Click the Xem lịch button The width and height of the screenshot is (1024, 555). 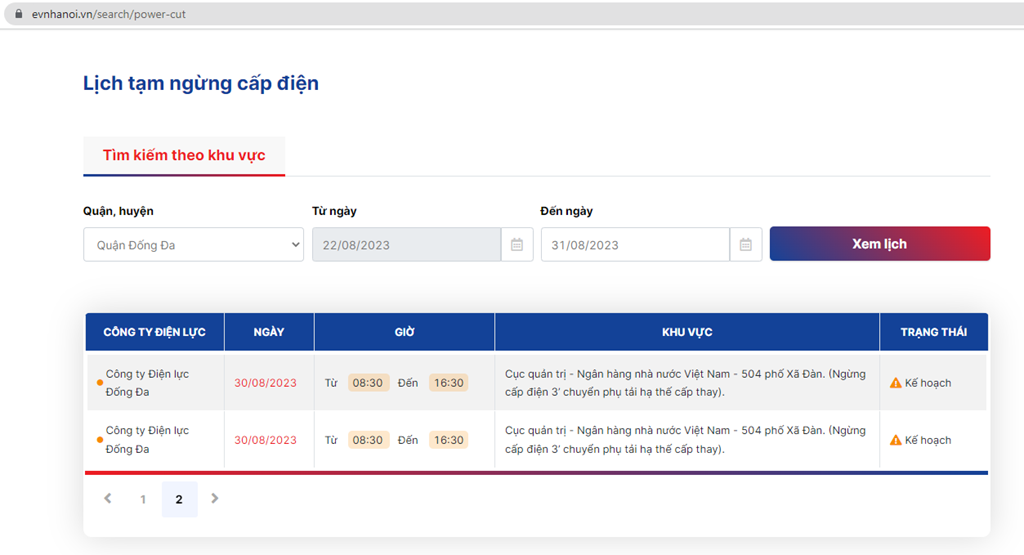(880, 244)
